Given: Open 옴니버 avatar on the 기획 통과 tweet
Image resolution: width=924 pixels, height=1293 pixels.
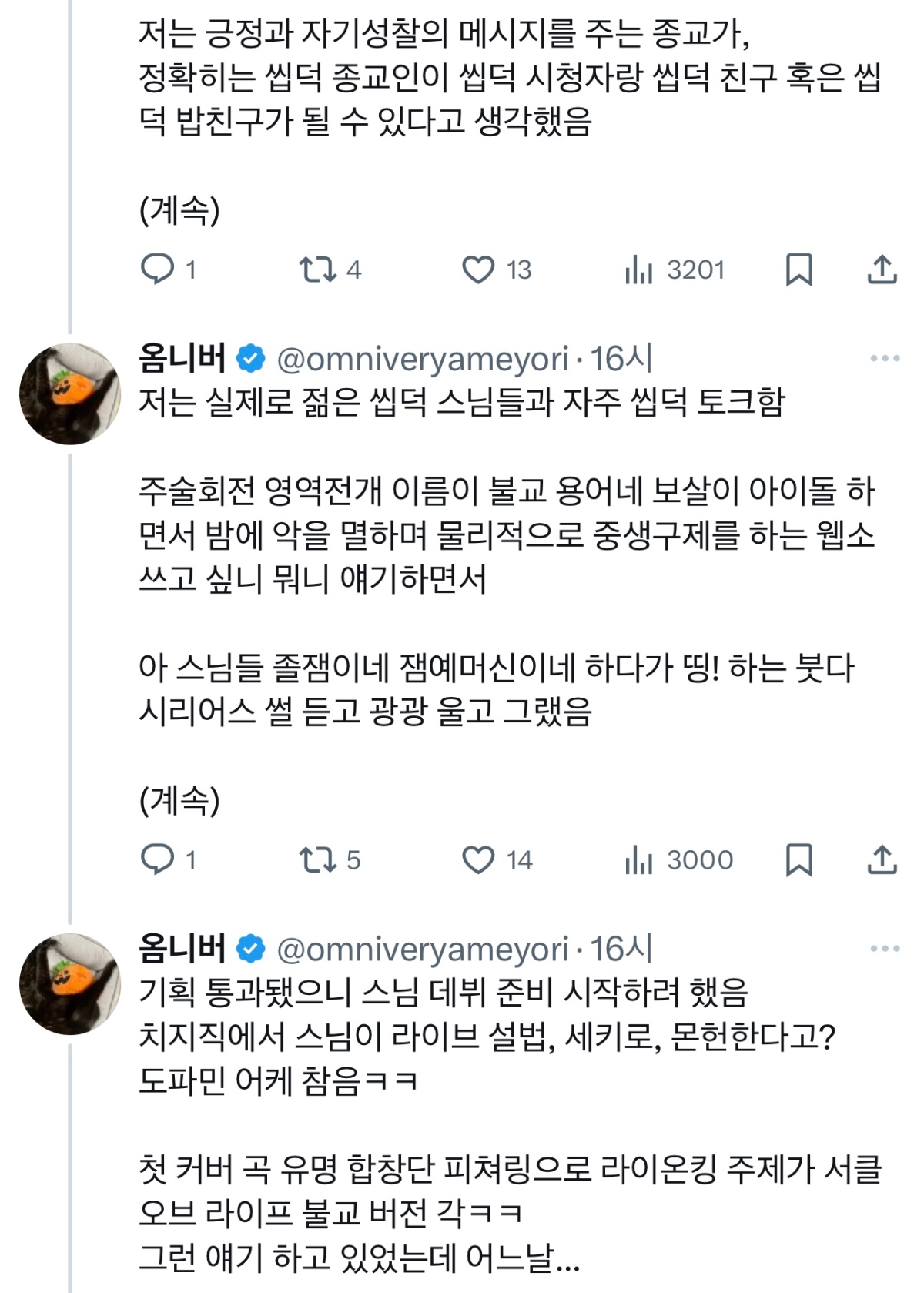Looking at the screenshot, I should click(x=70, y=984).
